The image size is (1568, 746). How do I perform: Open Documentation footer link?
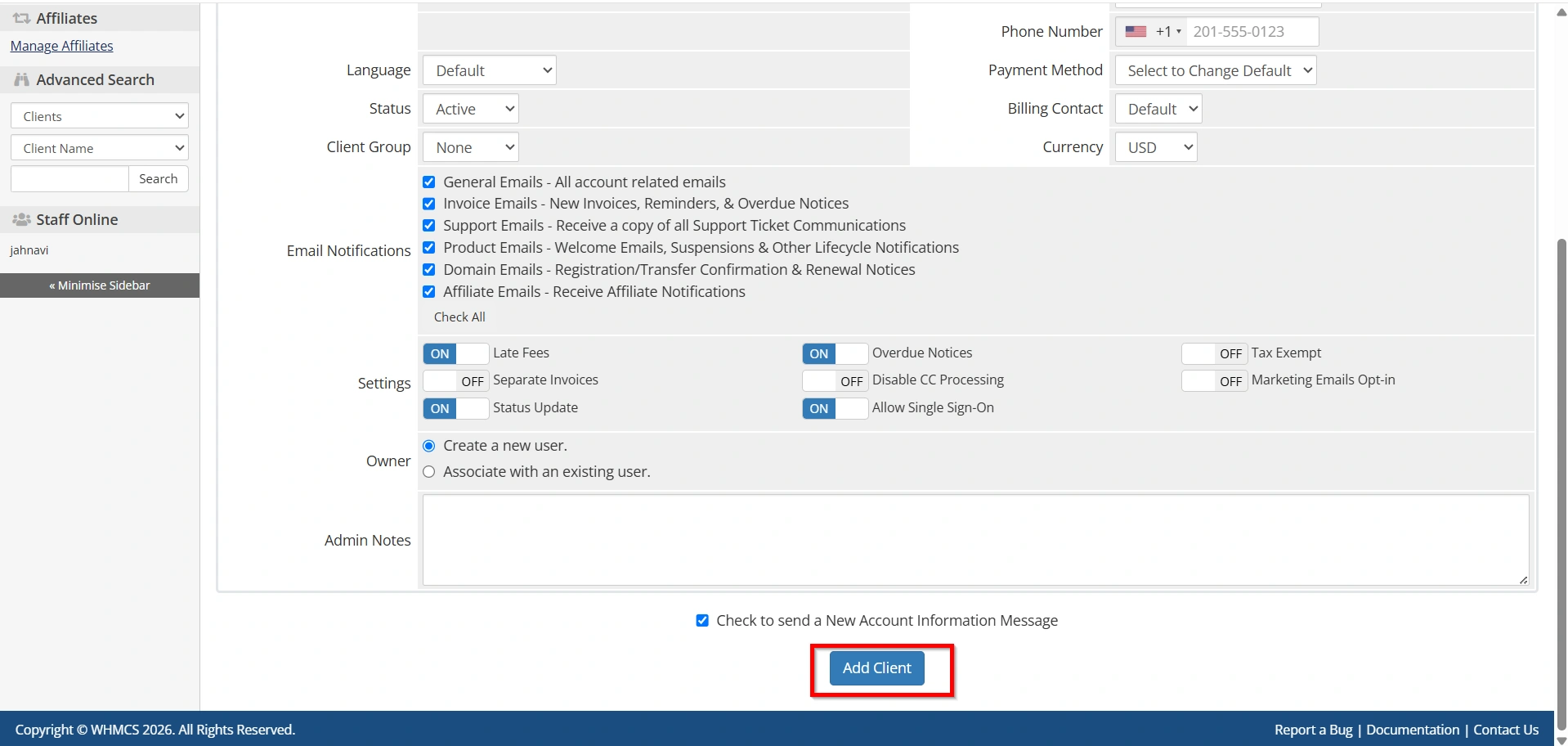click(1413, 730)
